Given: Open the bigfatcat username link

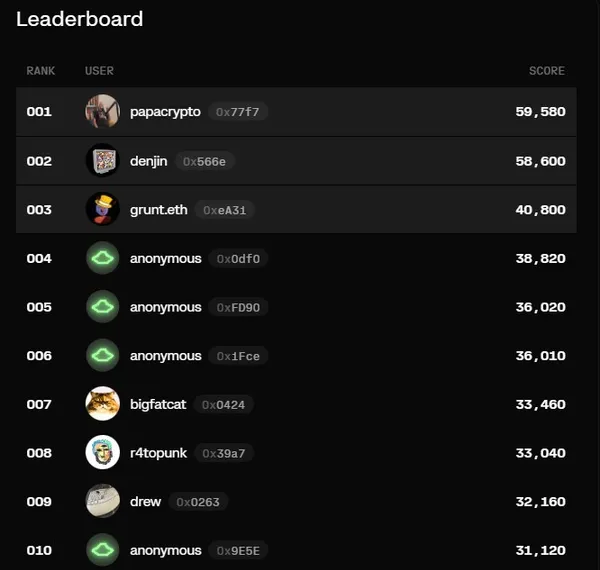Looking at the screenshot, I should (158, 404).
